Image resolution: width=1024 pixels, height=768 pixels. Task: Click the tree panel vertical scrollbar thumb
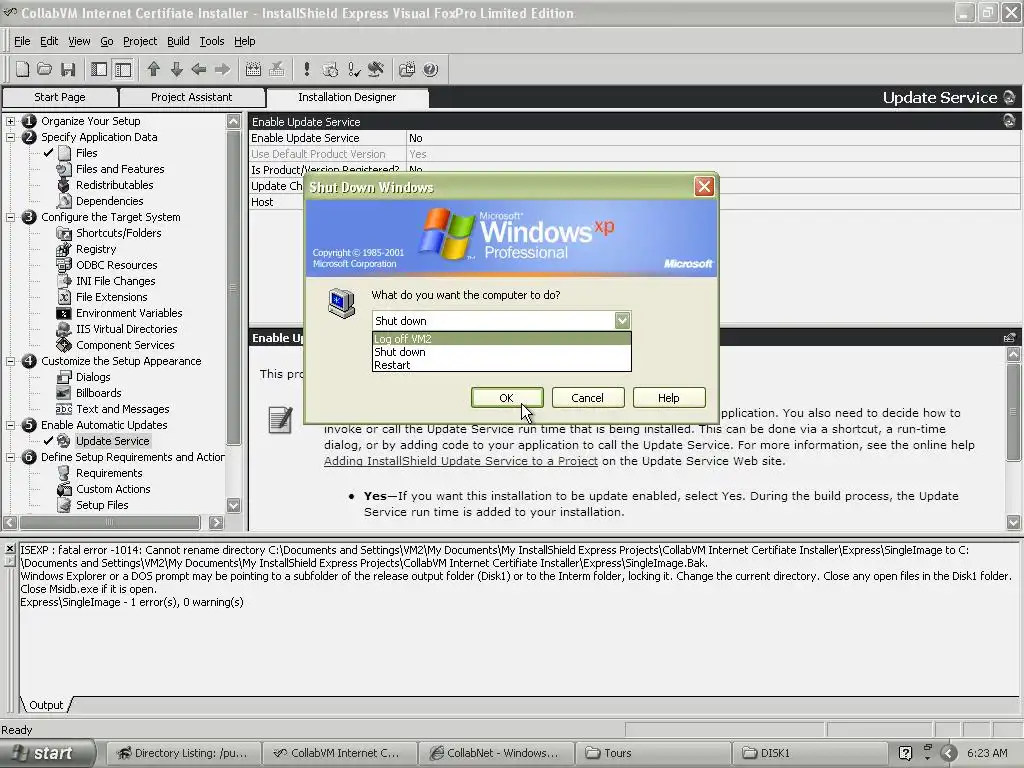234,287
